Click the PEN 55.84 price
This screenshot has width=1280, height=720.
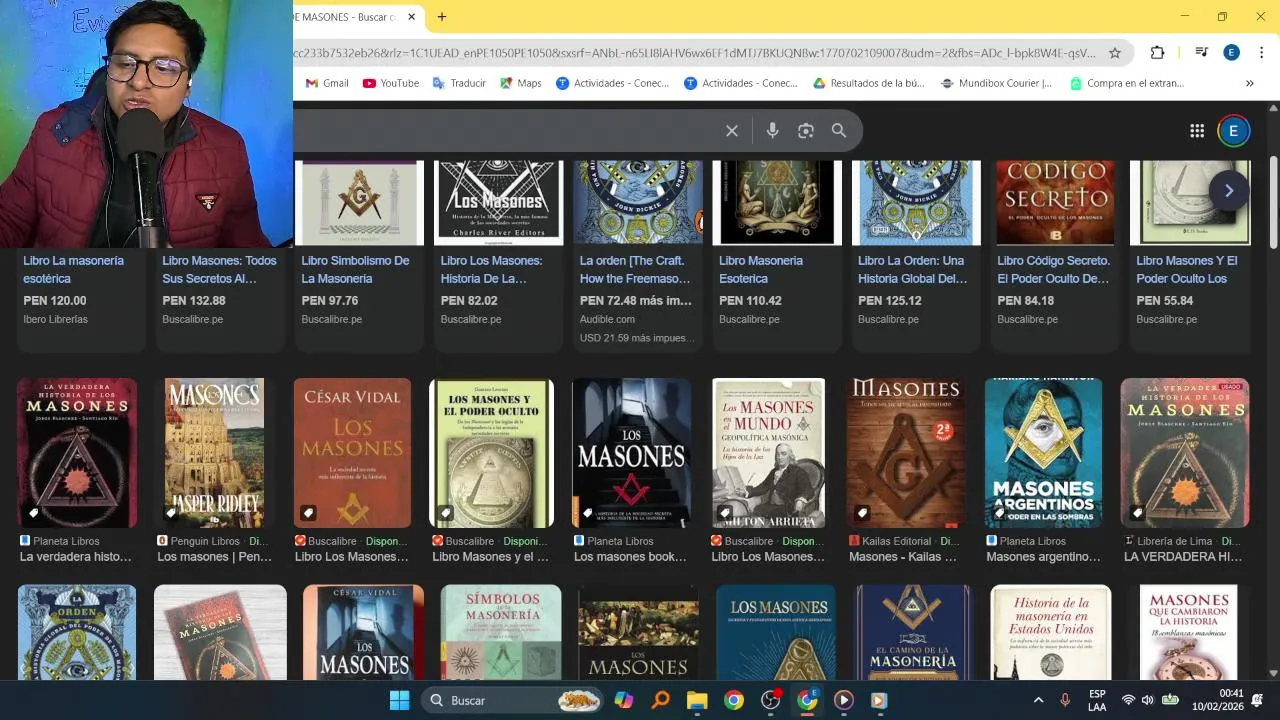(1165, 301)
